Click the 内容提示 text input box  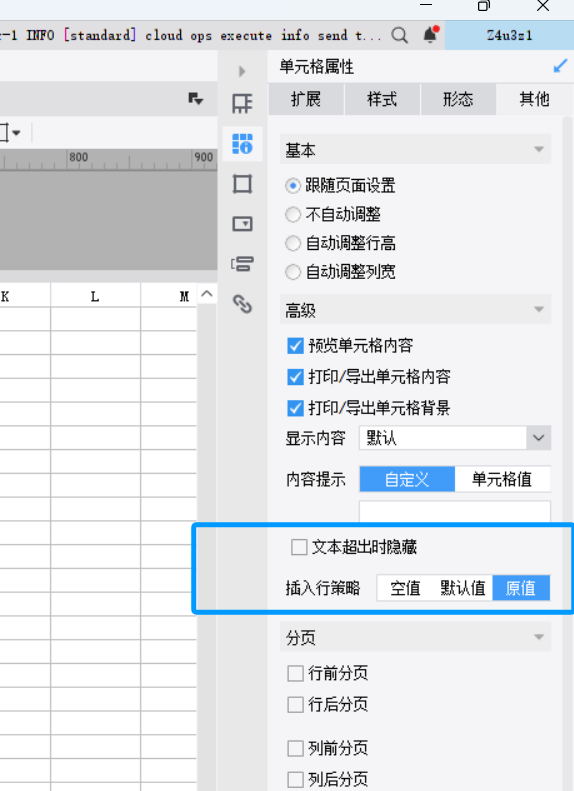coord(454,512)
